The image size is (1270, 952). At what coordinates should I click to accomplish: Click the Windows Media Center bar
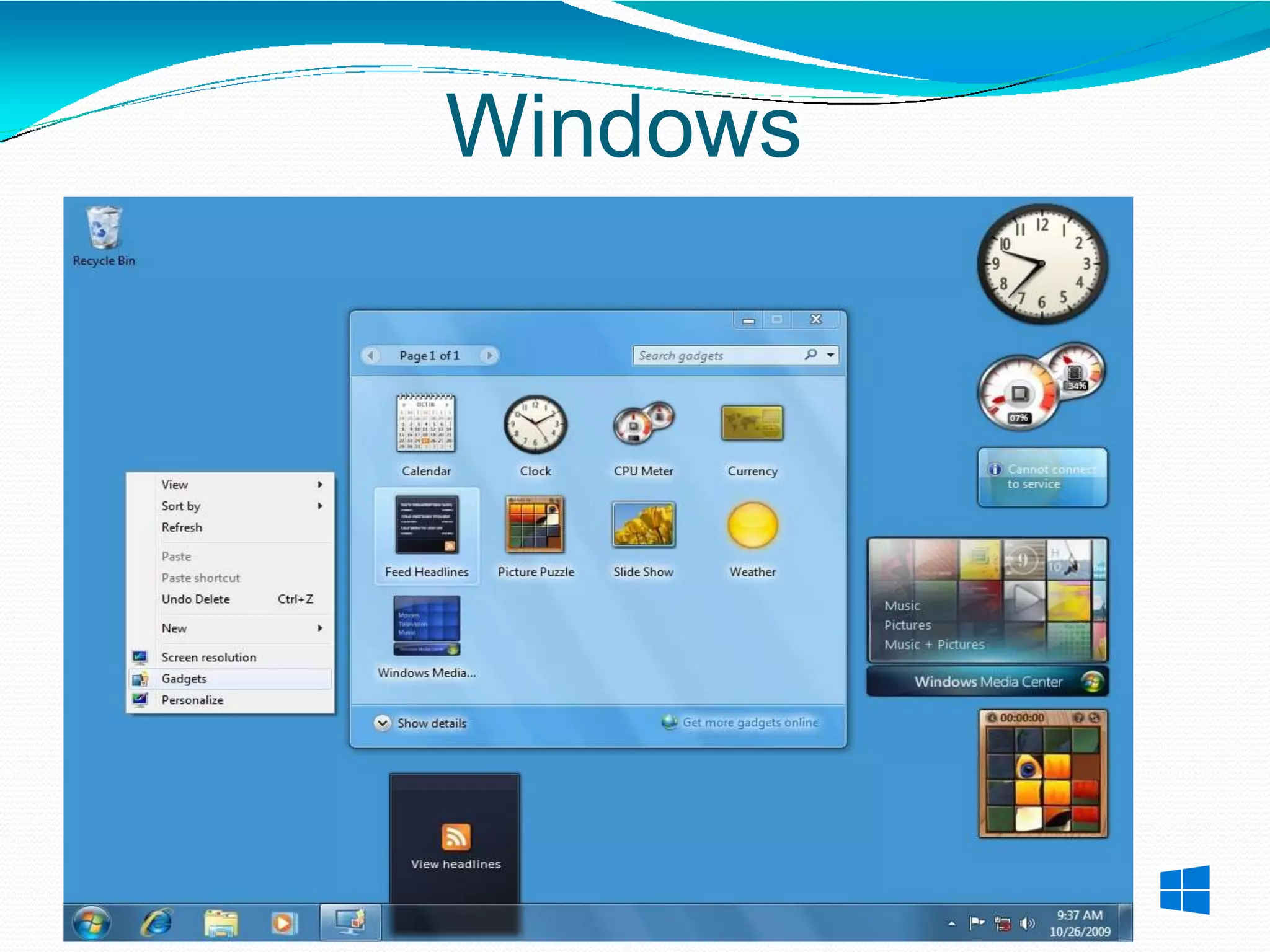[x=987, y=682]
